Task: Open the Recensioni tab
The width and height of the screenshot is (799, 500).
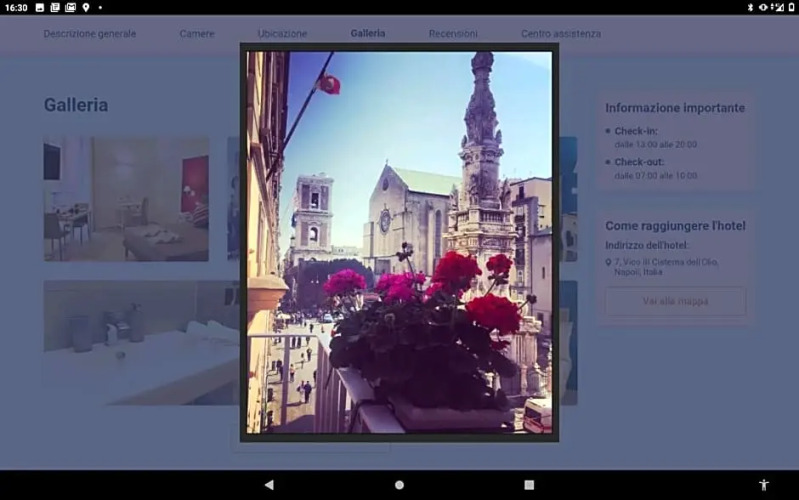Action: [x=453, y=34]
